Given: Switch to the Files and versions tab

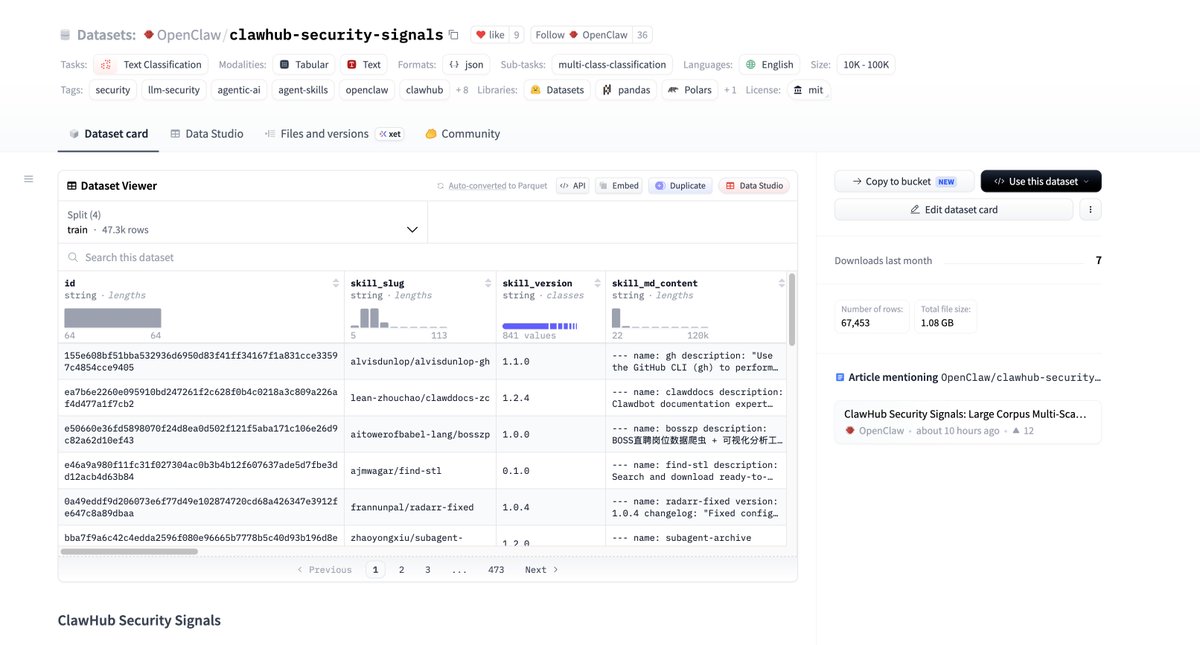Looking at the screenshot, I should coord(334,133).
